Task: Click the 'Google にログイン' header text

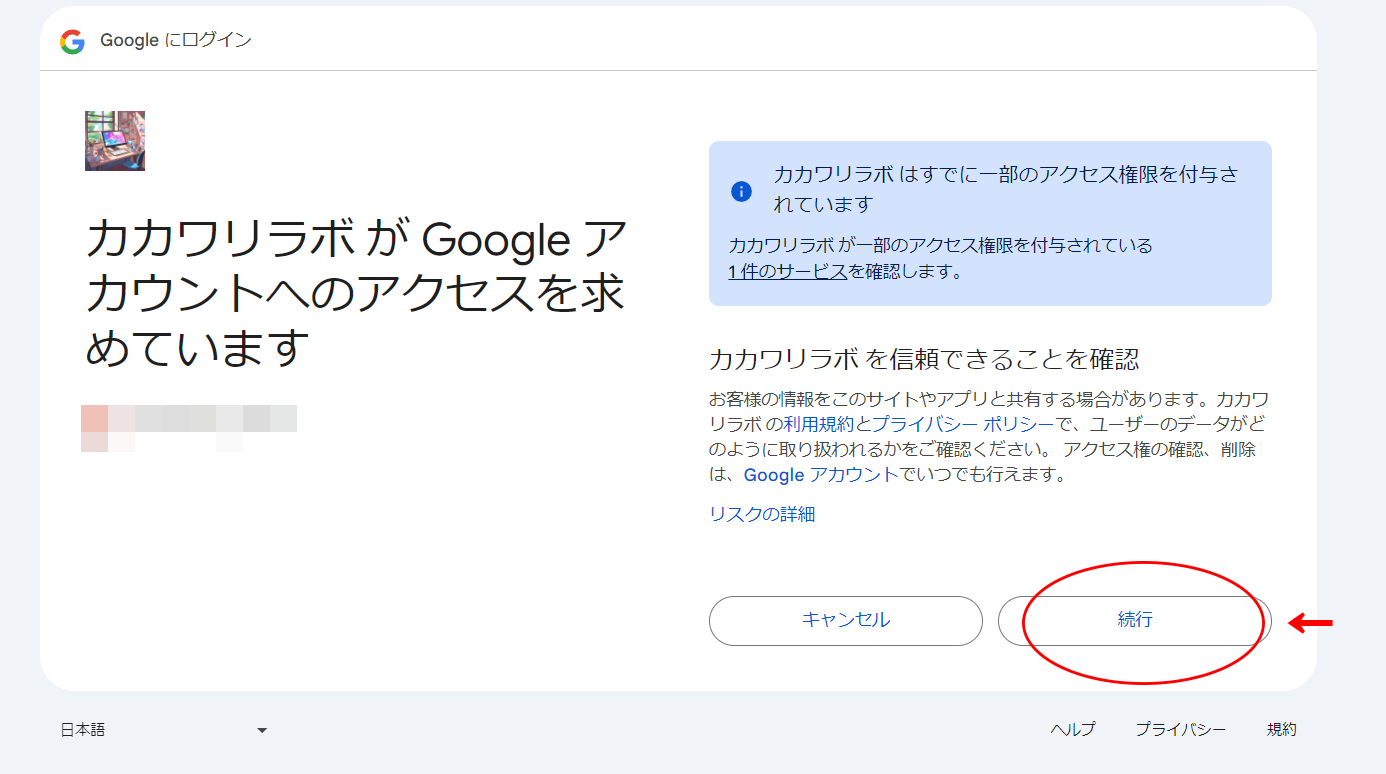Action: click(176, 41)
